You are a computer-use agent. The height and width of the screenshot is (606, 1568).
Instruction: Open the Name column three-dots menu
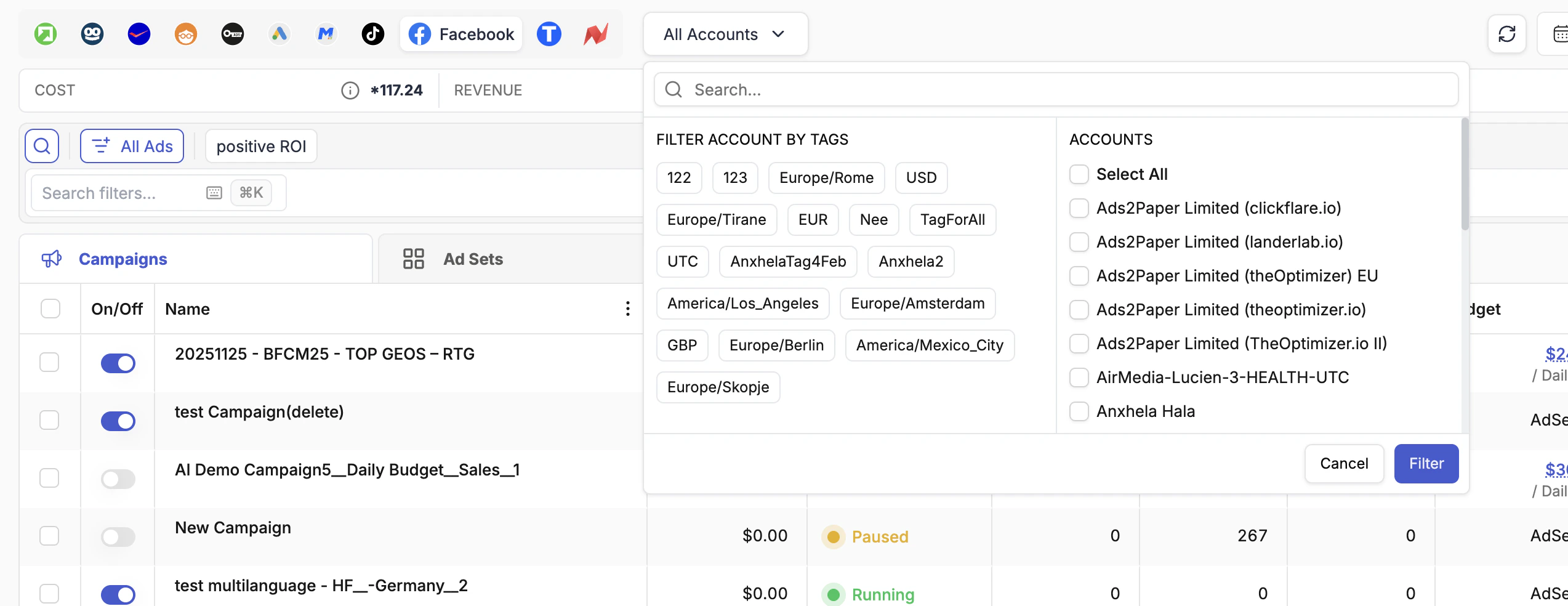click(x=627, y=309)
